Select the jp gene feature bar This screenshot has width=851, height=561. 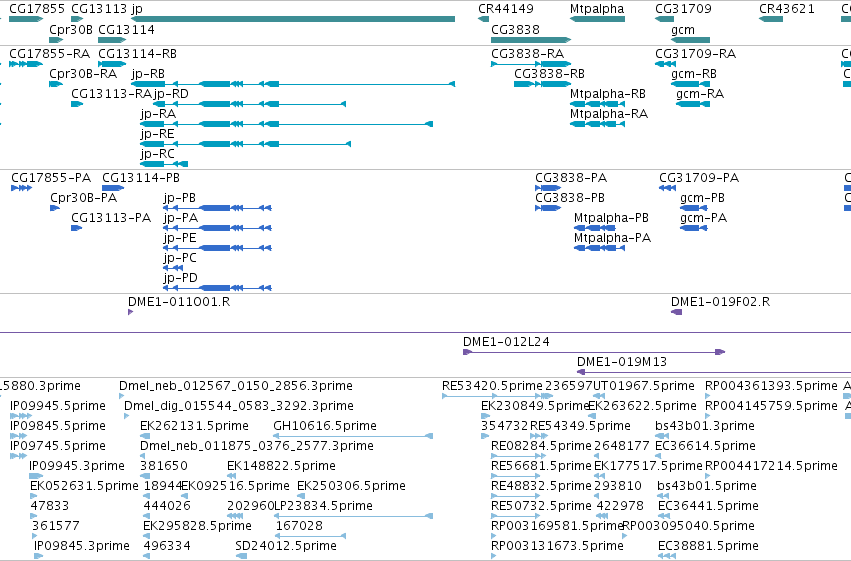(293, 19)
